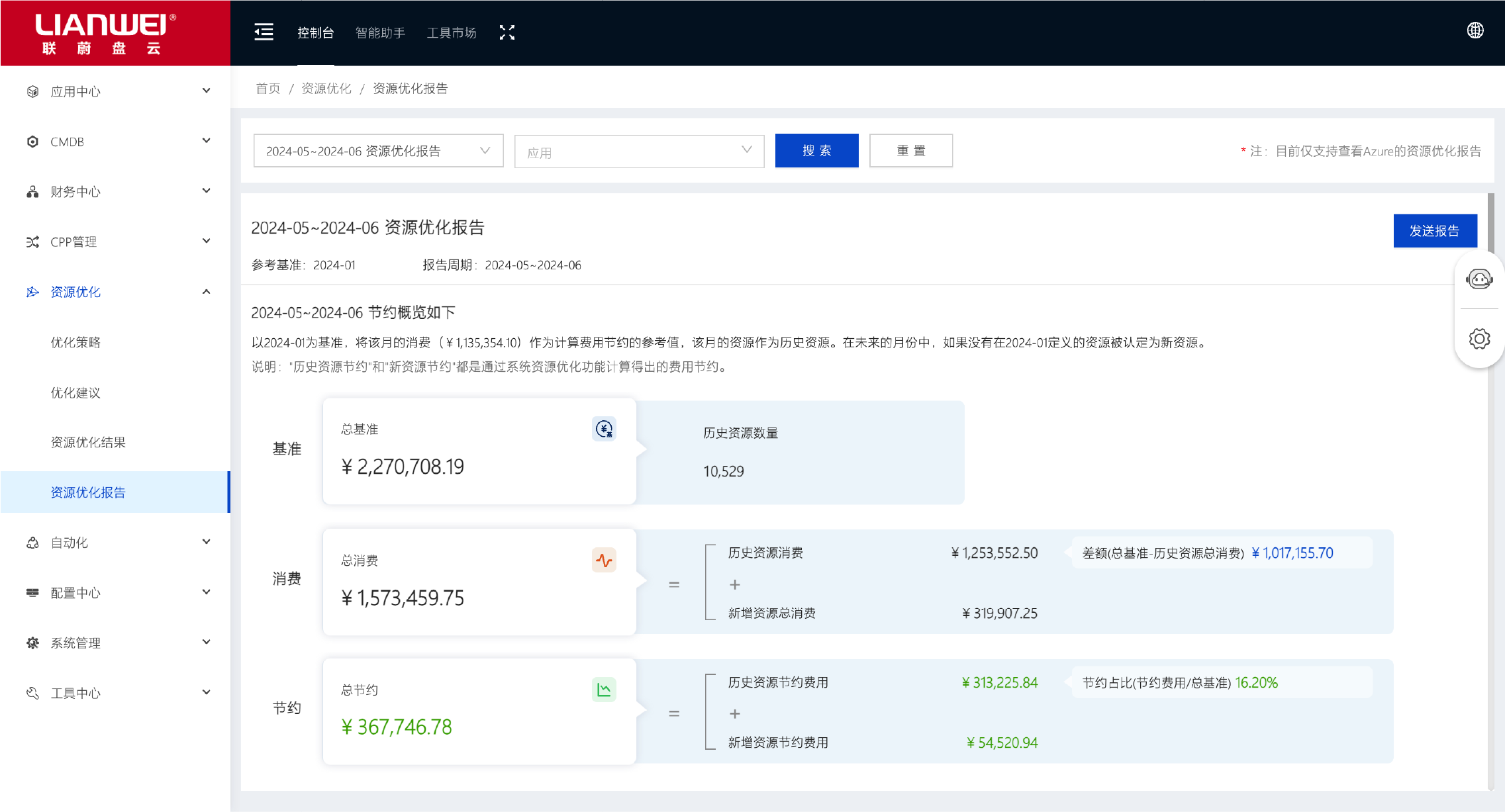Viewport: 1505px width, 812px height.
Task: Open language globe icon
Action: pos(1475,30)
